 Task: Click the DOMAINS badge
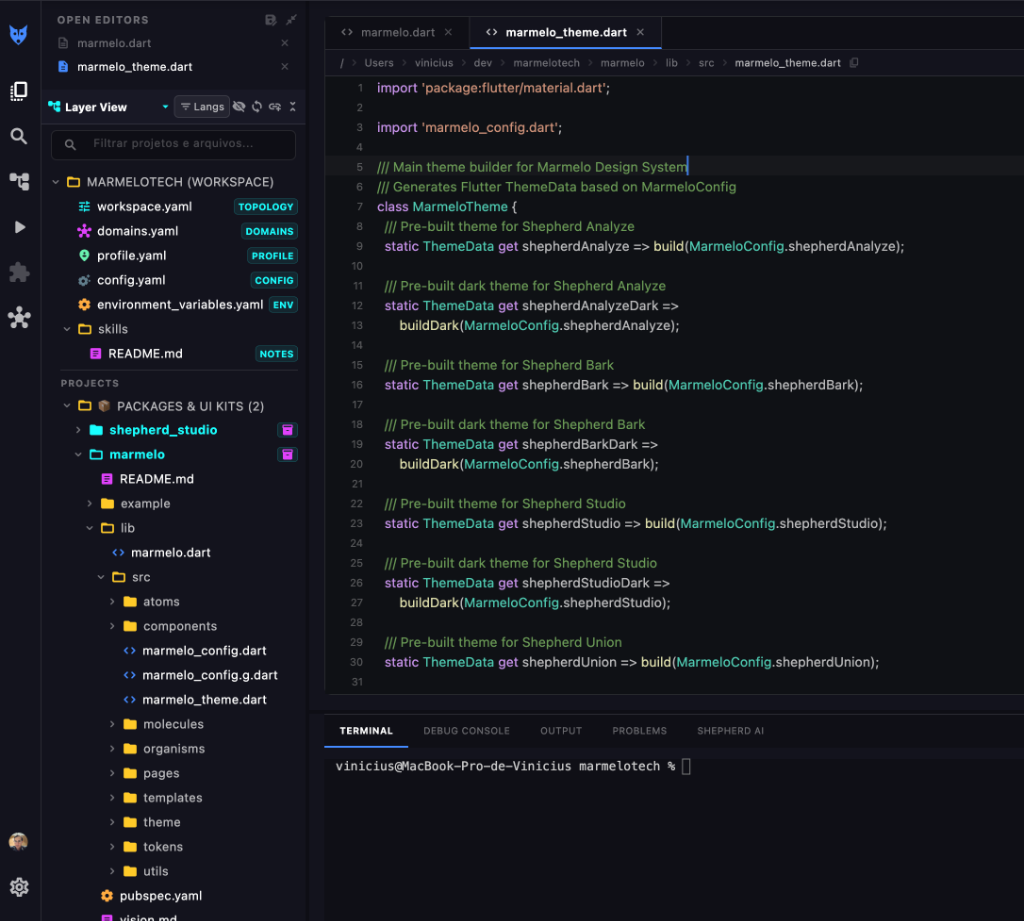pyautogui.click(x=269, y=231)
